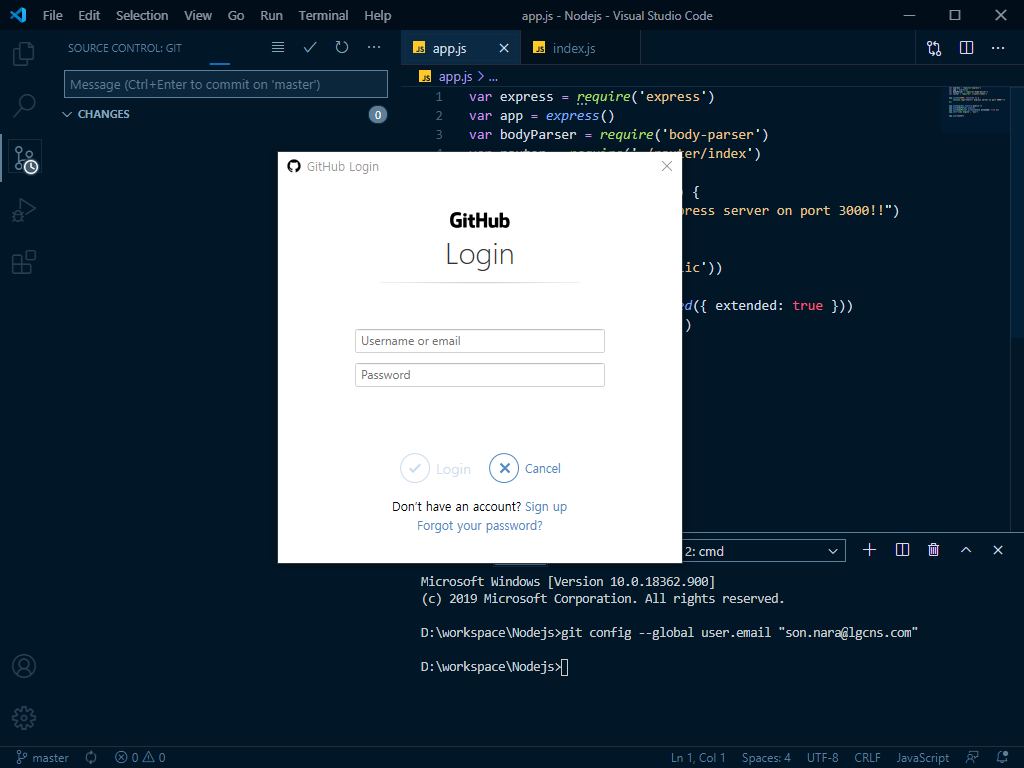Open the View menu
Viewport: 1024px width, 768px height.
point(198,16)
